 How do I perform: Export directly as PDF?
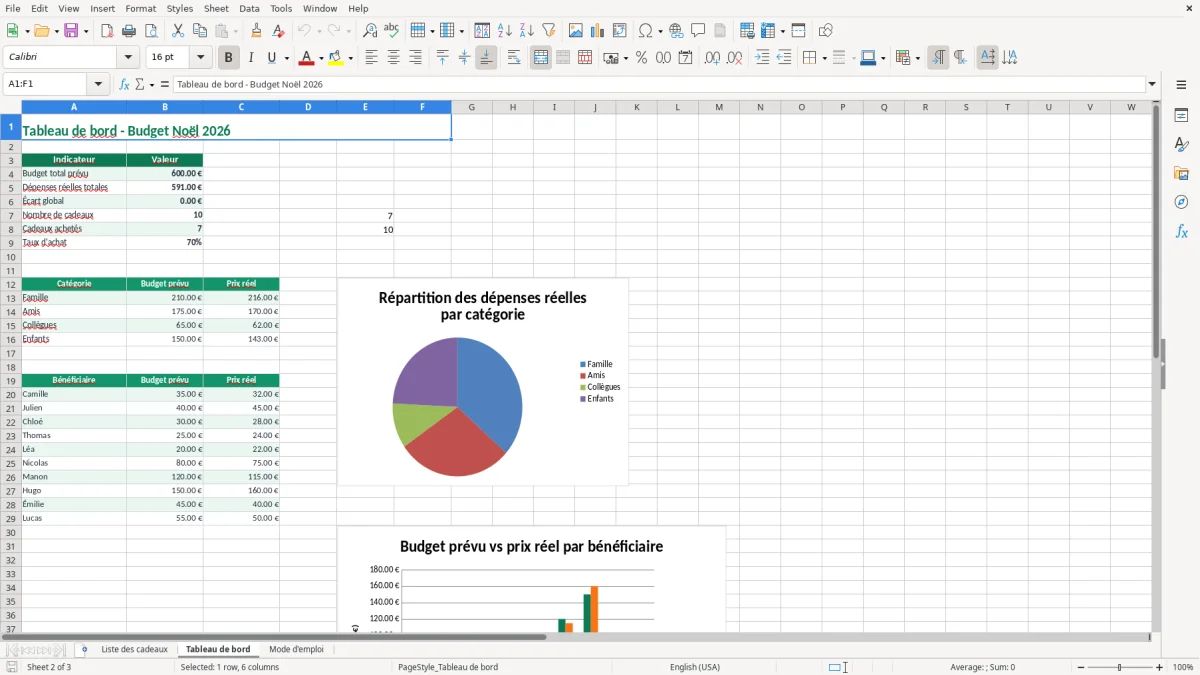point(107,31)
